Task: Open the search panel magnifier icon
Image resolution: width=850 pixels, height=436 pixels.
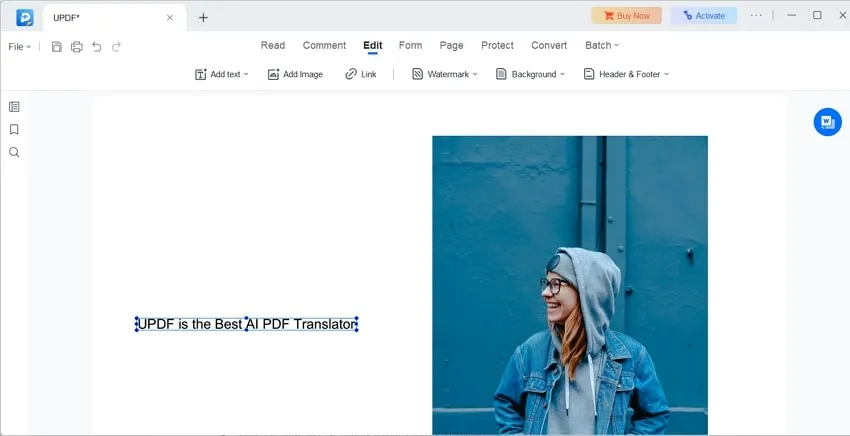Action: click(14, 152)
